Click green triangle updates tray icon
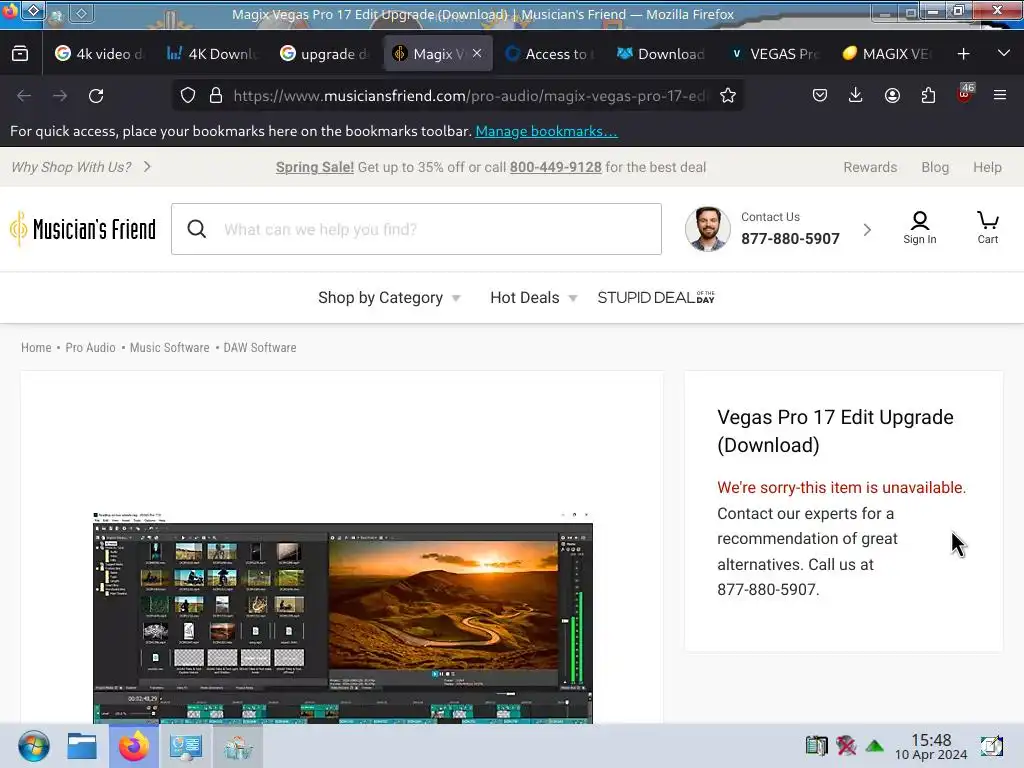 point(874,746)
